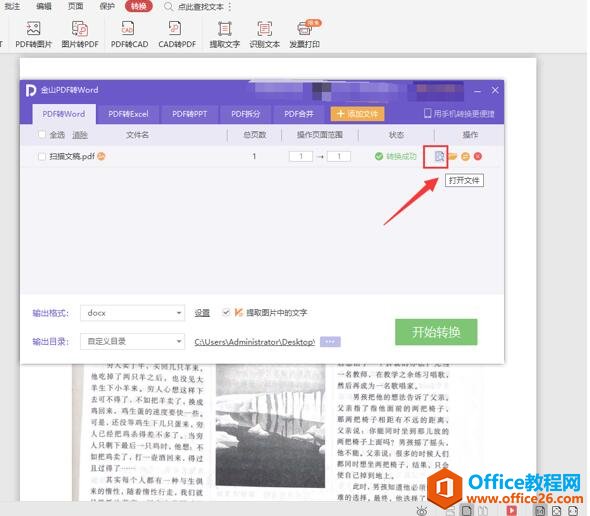Click the search magnifier icon
Screen dimensions: 590x516
coord(169,7)
